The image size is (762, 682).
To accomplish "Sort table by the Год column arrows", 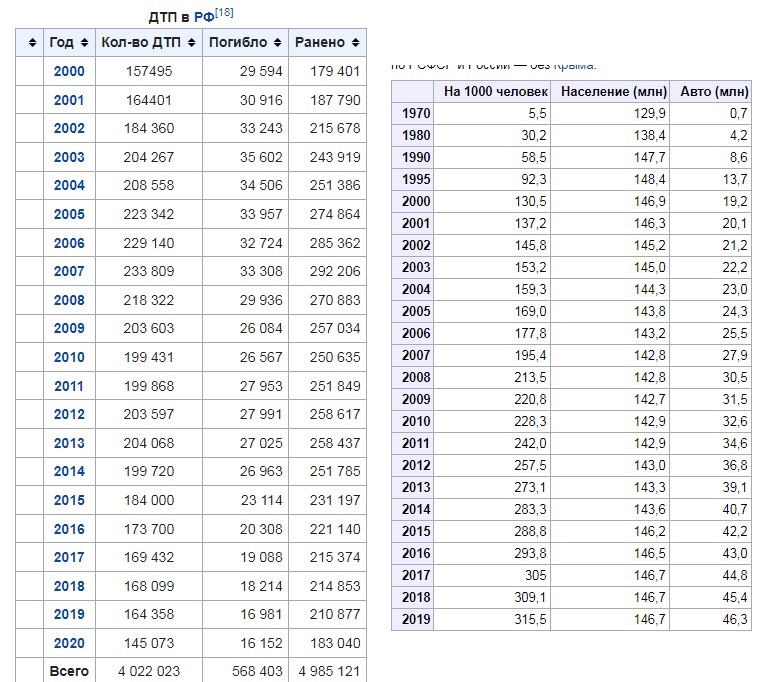I will click(x=85, y=43).
